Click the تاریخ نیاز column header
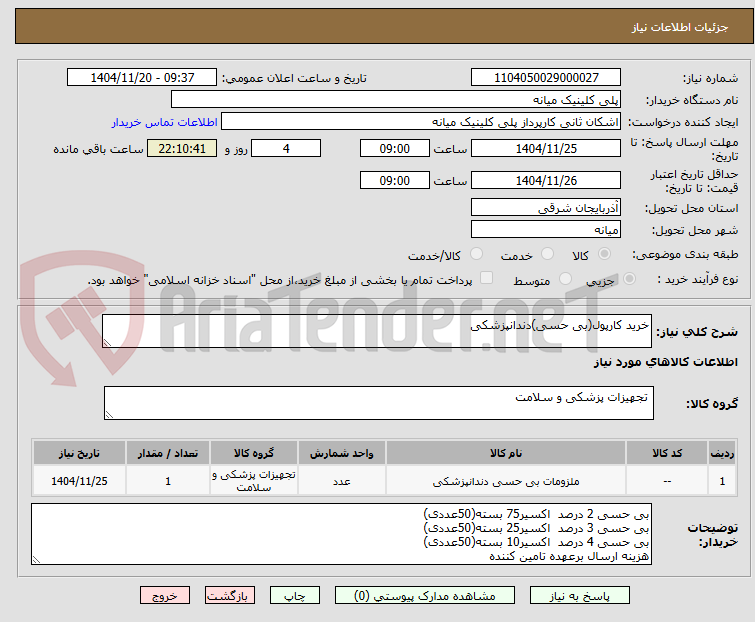 79,453
